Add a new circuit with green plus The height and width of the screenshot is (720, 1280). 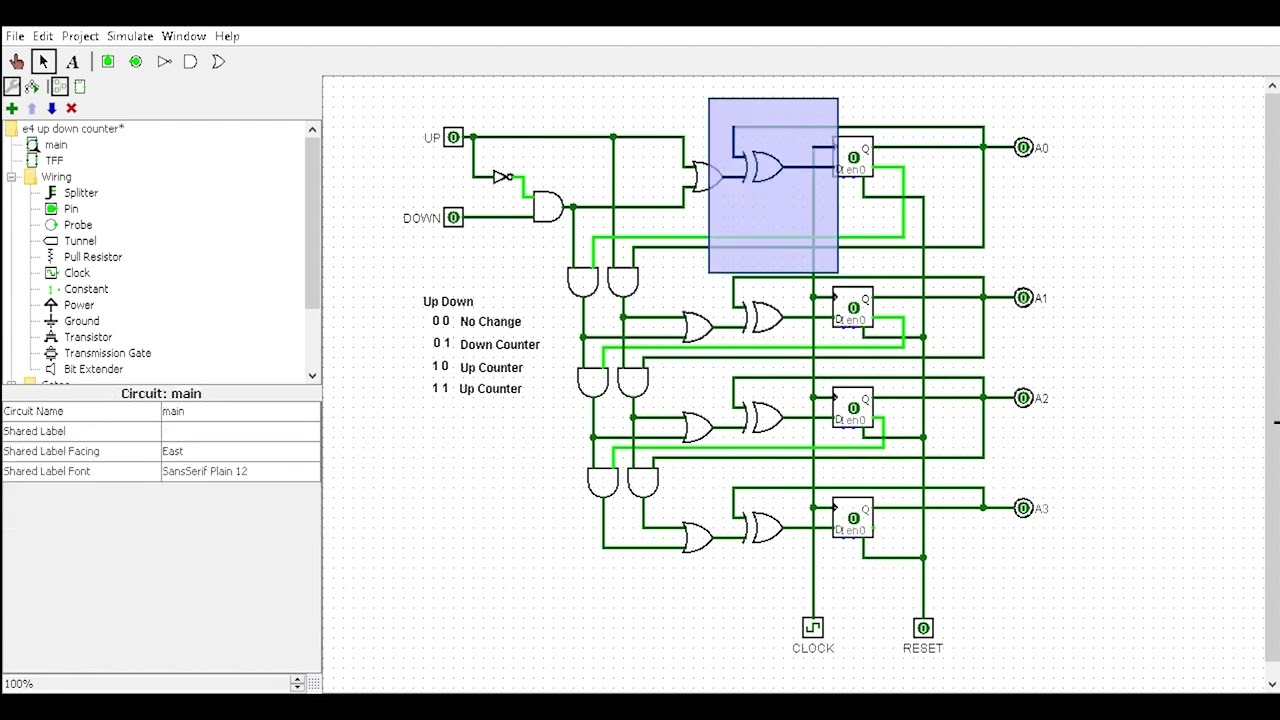tap(12, 108)
